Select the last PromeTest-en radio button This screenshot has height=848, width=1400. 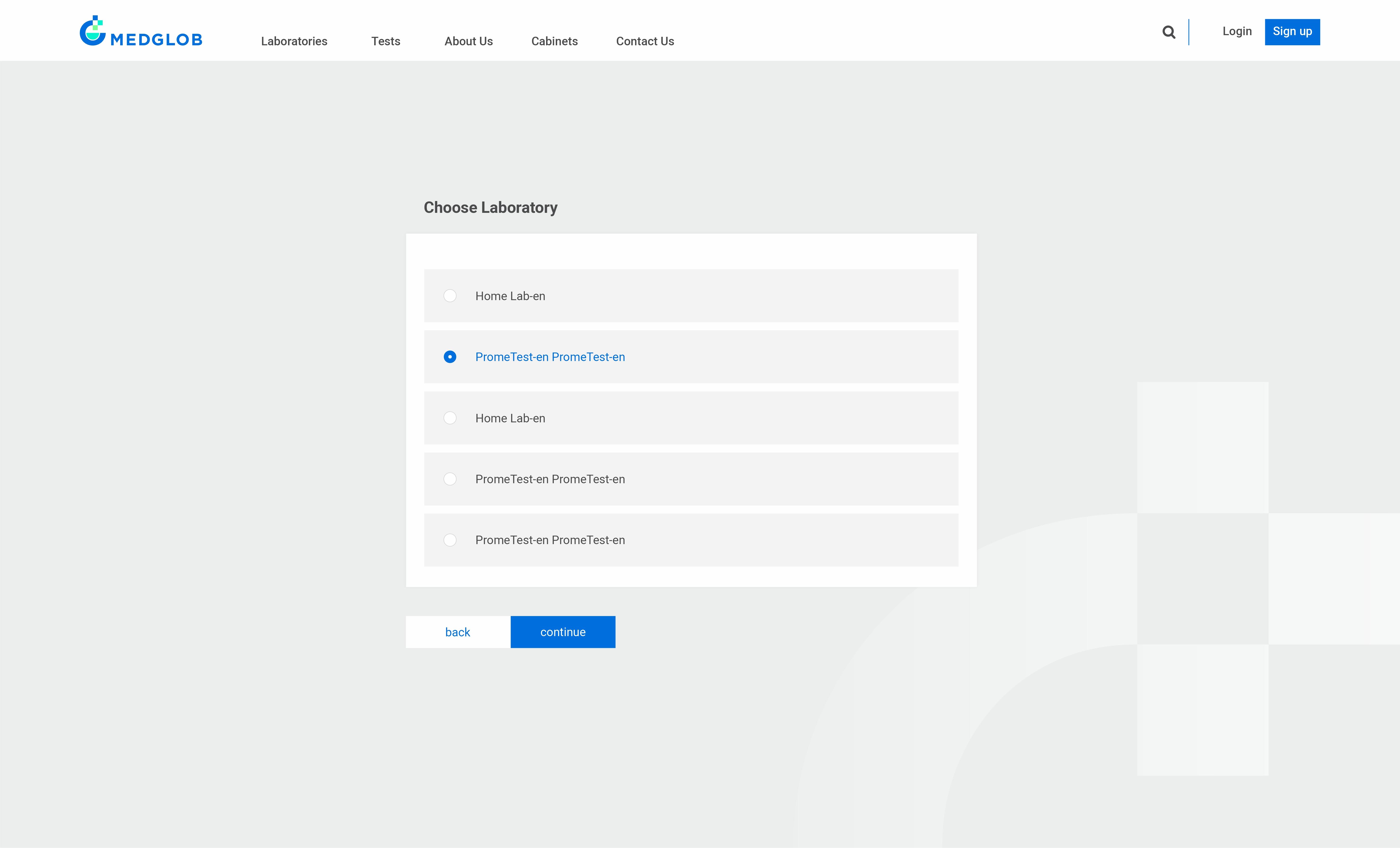click(450, 540)
